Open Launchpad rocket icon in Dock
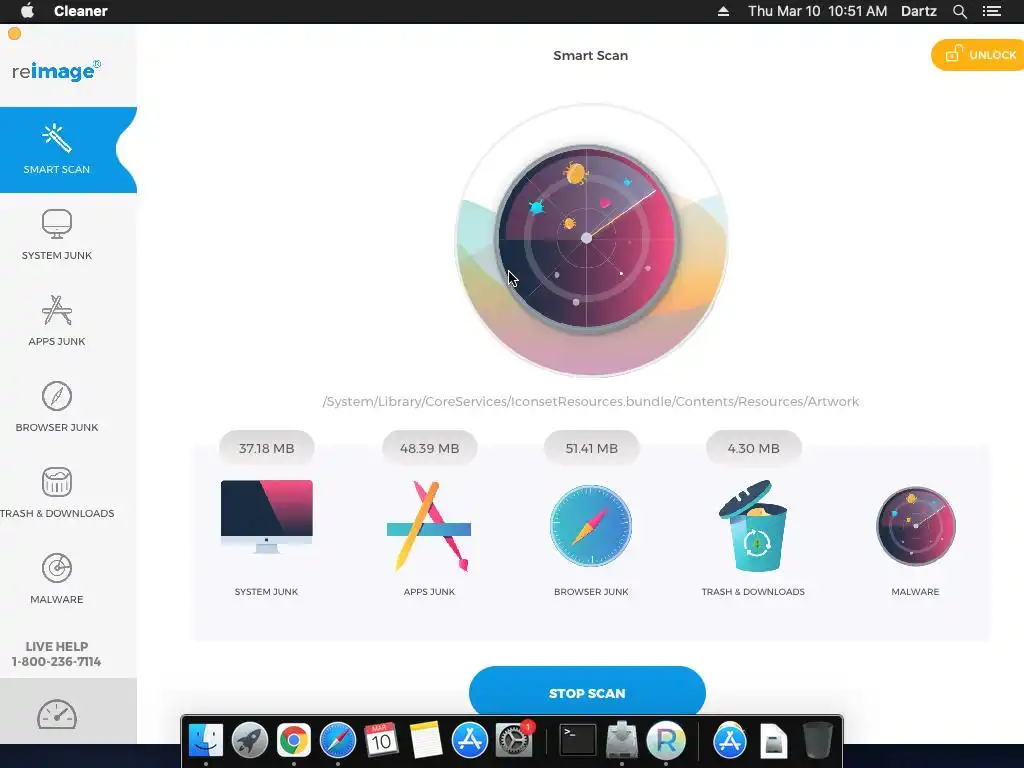 tap(249, 741)
